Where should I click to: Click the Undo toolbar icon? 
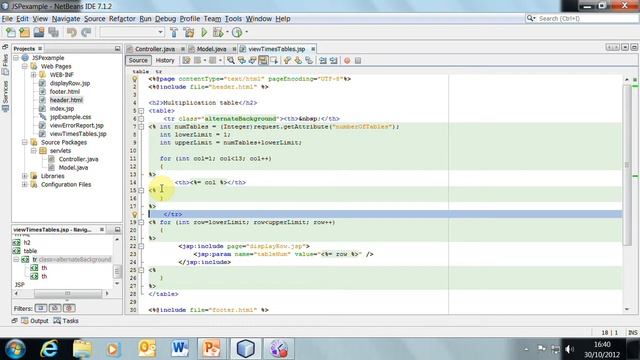pyautogui.click(x=72, y=32)
